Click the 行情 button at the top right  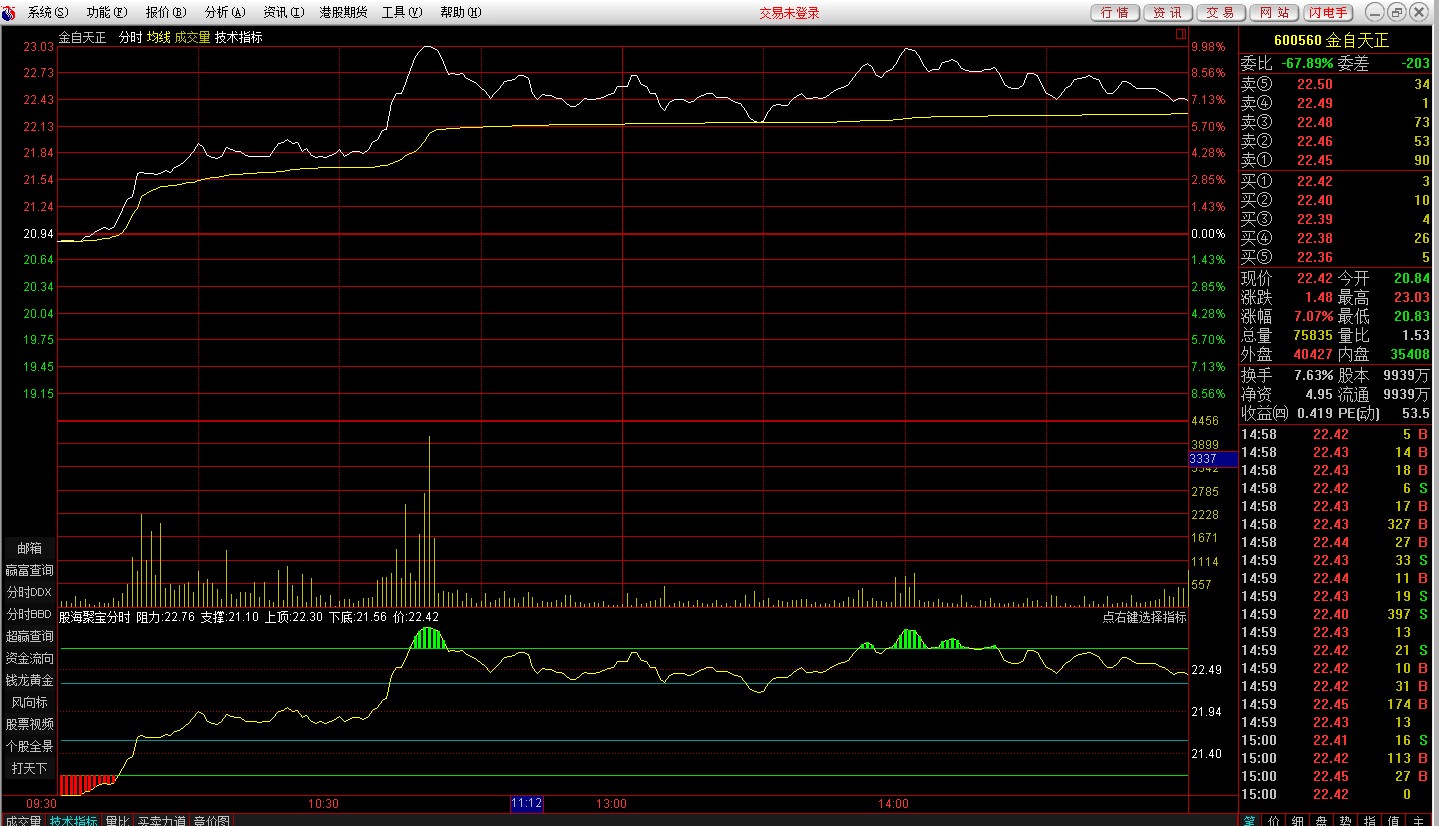pyautogui.click(x=1114, y=12)
